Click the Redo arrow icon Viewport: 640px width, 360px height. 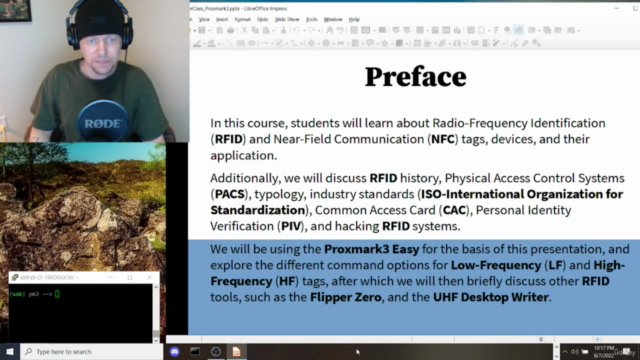click(x=311, y=30)
